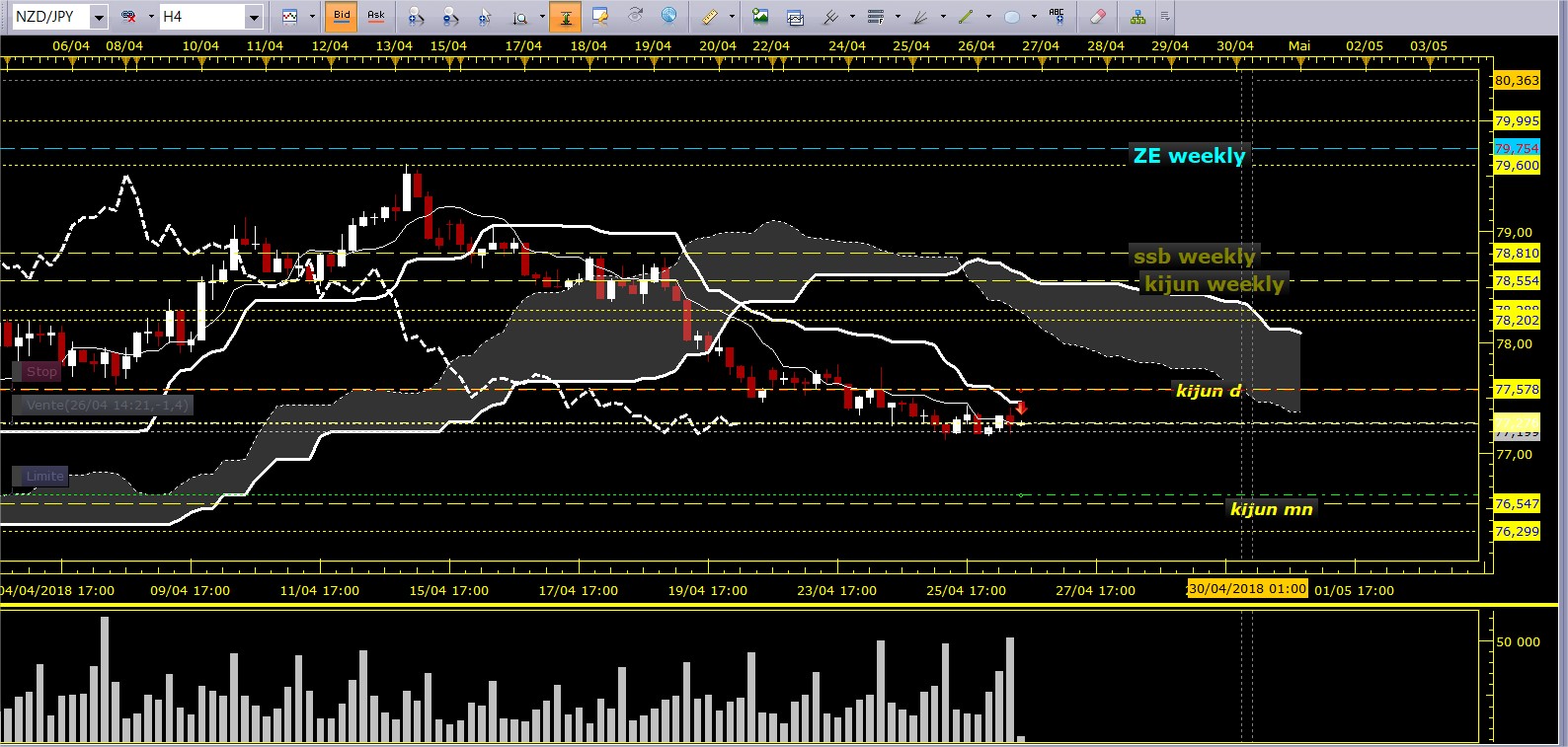Click the 80,363 price level tag
Screen dimensions: 1568x747
1517,81
